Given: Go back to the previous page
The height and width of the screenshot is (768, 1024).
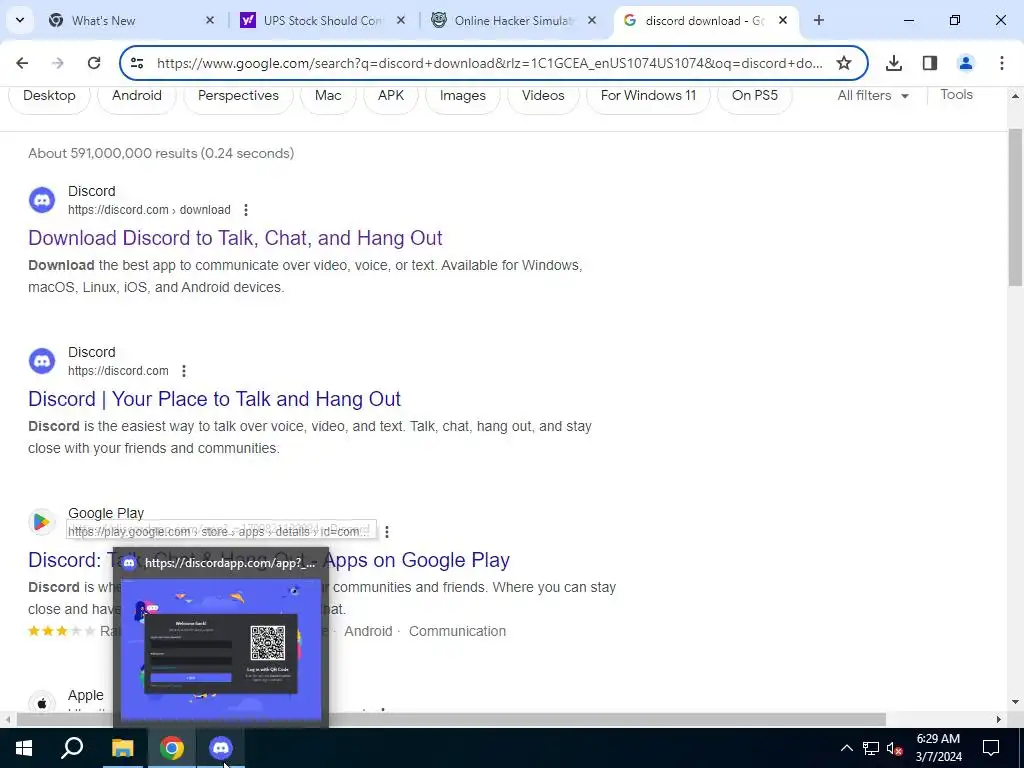Looking at the screenshot, I should 22,63.
